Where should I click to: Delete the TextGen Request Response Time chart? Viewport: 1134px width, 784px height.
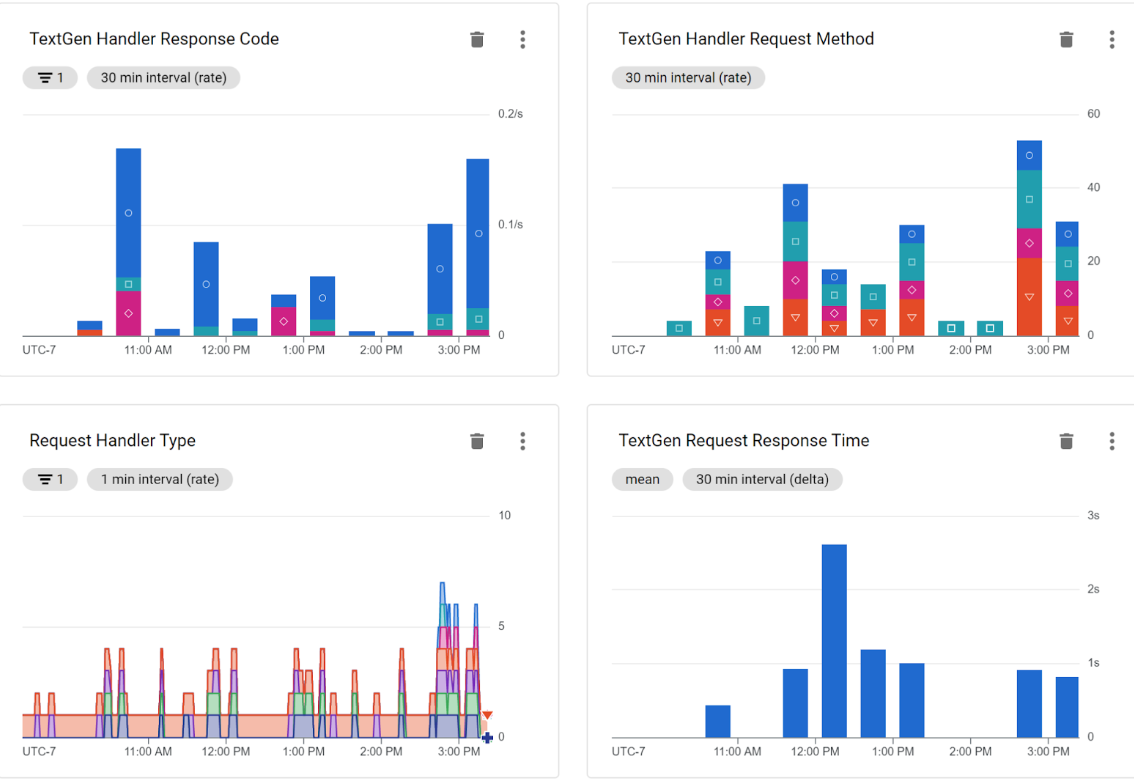click(1066, 441)
